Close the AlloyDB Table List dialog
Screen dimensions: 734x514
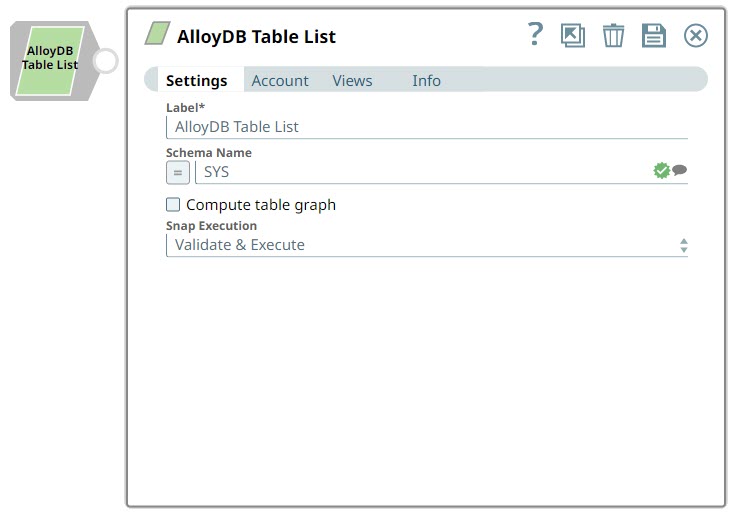[695, 36]
